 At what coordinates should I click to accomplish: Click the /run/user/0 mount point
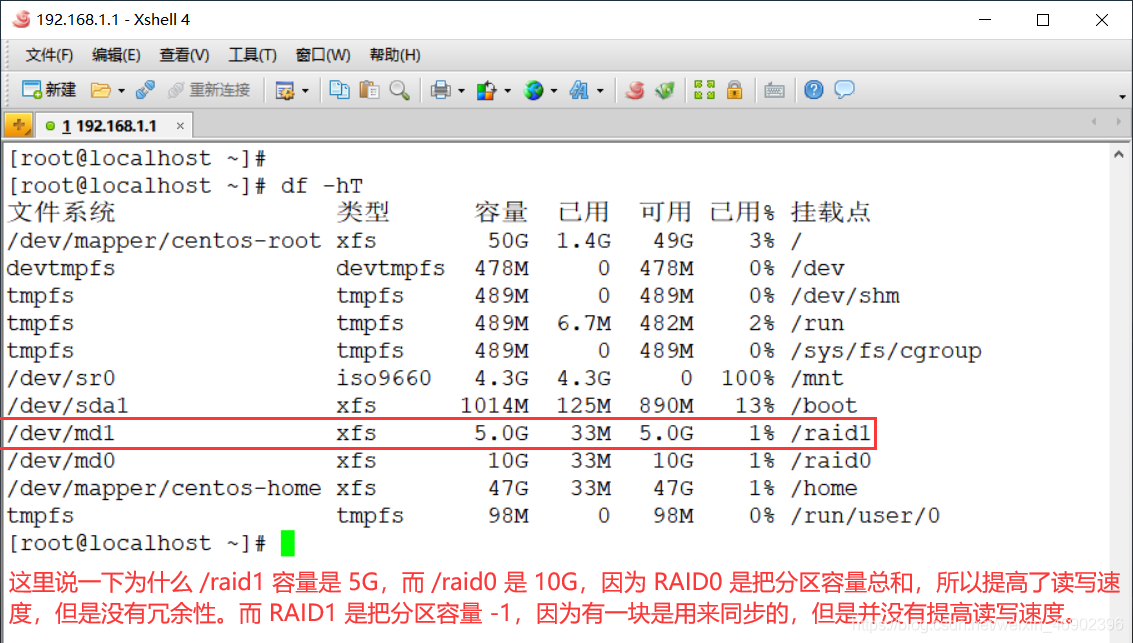(866, 516)
